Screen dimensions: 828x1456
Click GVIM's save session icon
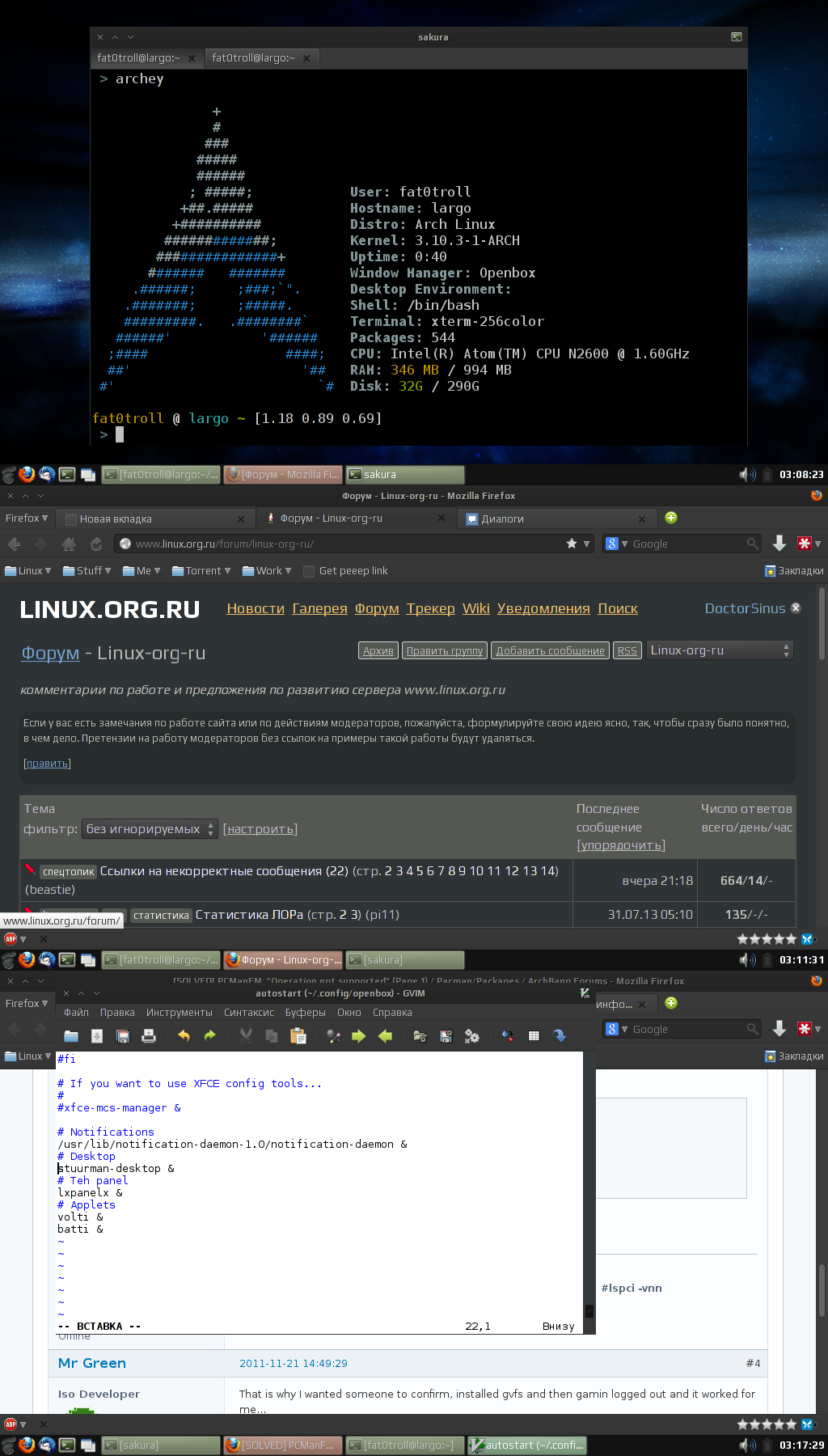446,1035
